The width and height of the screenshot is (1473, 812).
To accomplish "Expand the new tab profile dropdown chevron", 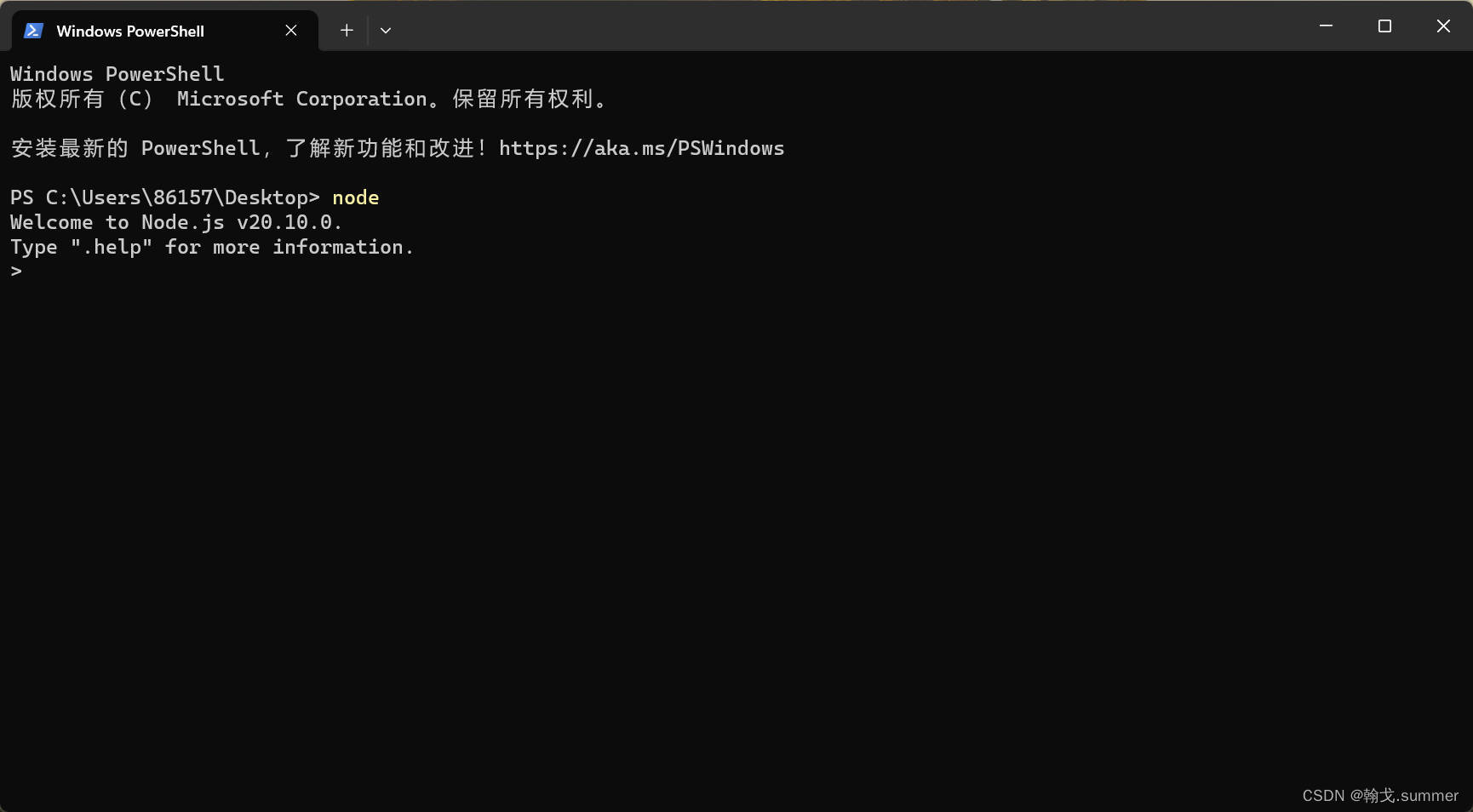I will click(x=386, y=31).
